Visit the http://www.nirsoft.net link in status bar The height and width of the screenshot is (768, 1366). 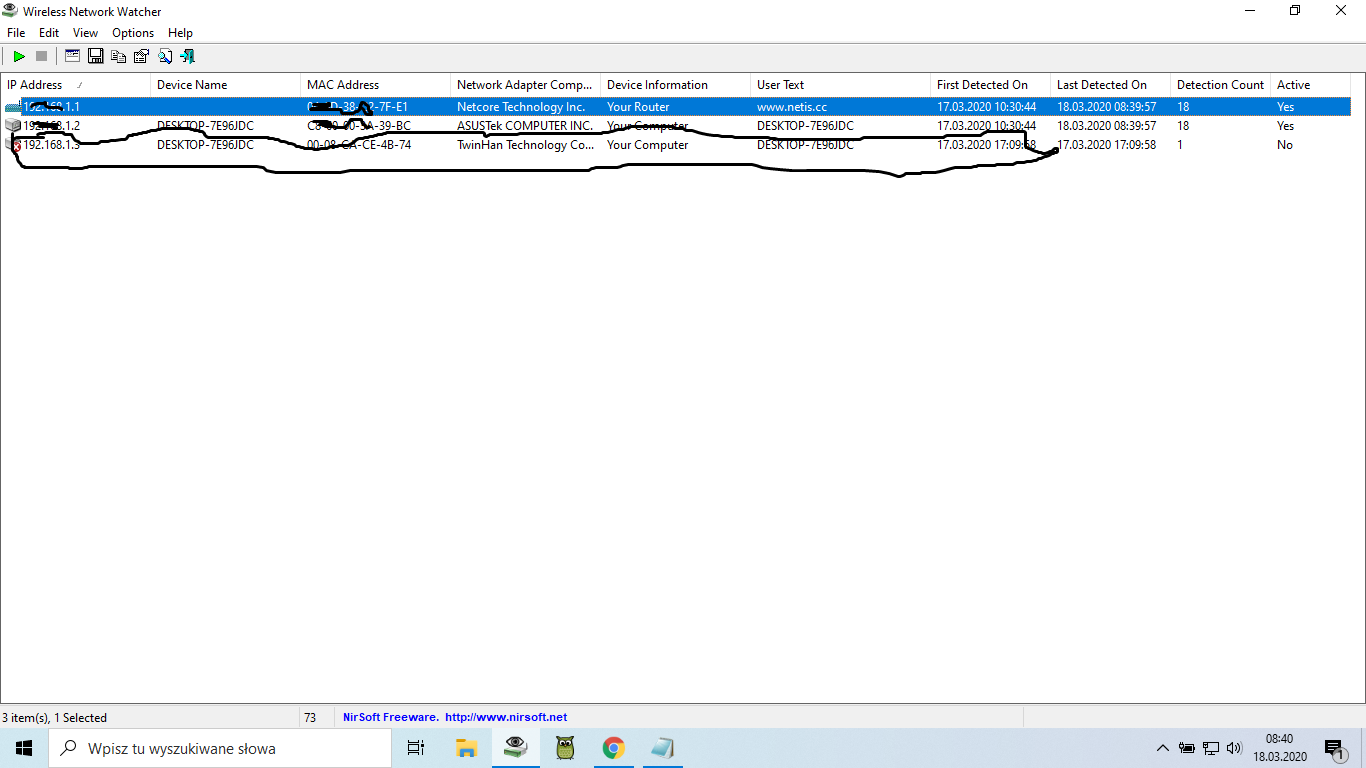pos(506,717)
